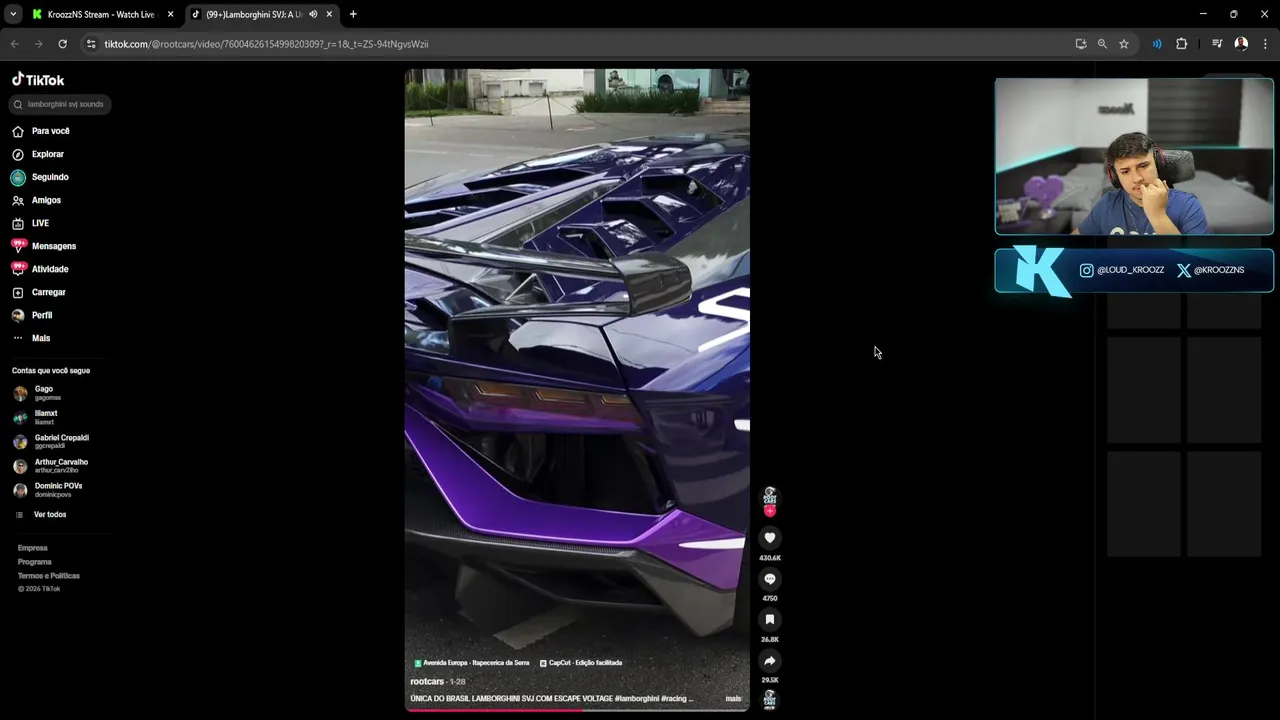
Task: Open Avenida Europa location tag
Action: [x=472, y=662]
